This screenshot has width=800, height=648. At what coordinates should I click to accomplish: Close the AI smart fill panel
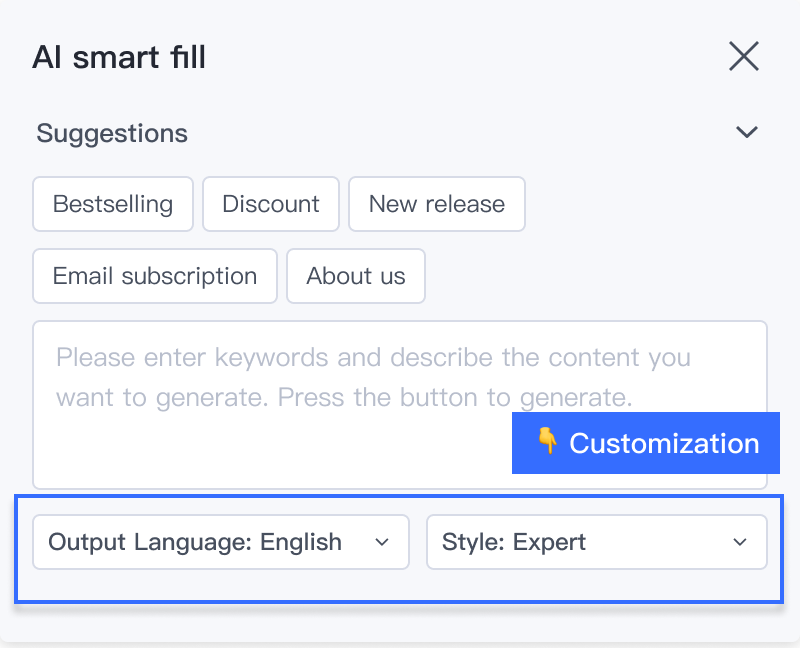point(744,56)
